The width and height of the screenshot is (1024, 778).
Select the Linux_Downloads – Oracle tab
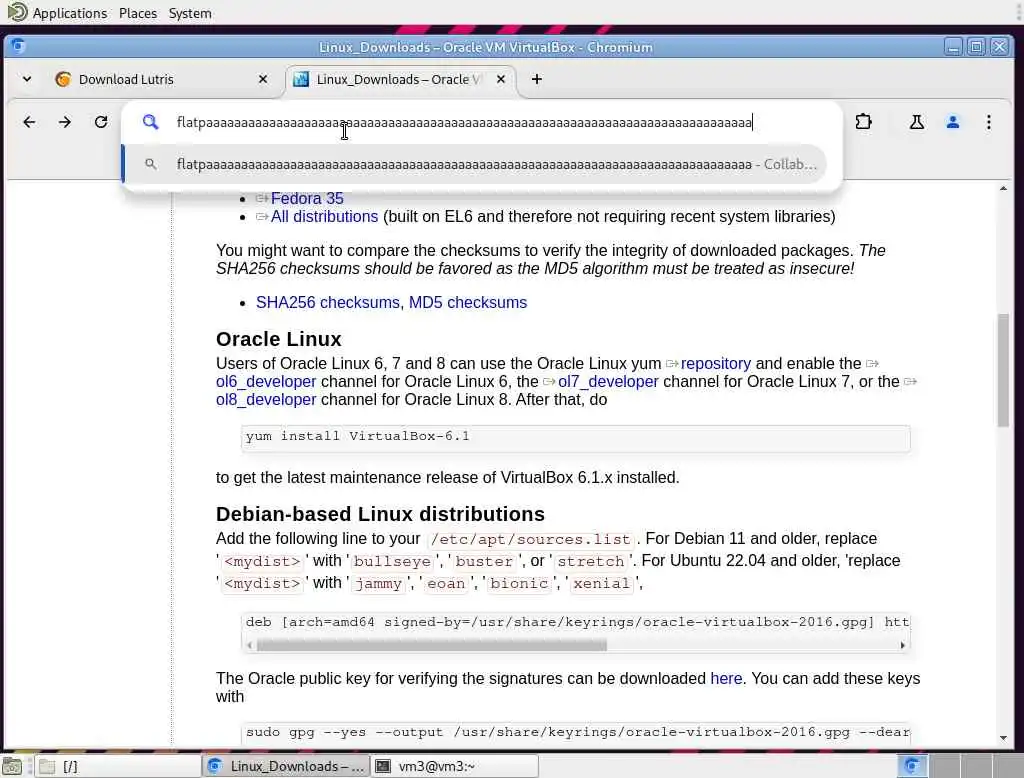point(400,79)
